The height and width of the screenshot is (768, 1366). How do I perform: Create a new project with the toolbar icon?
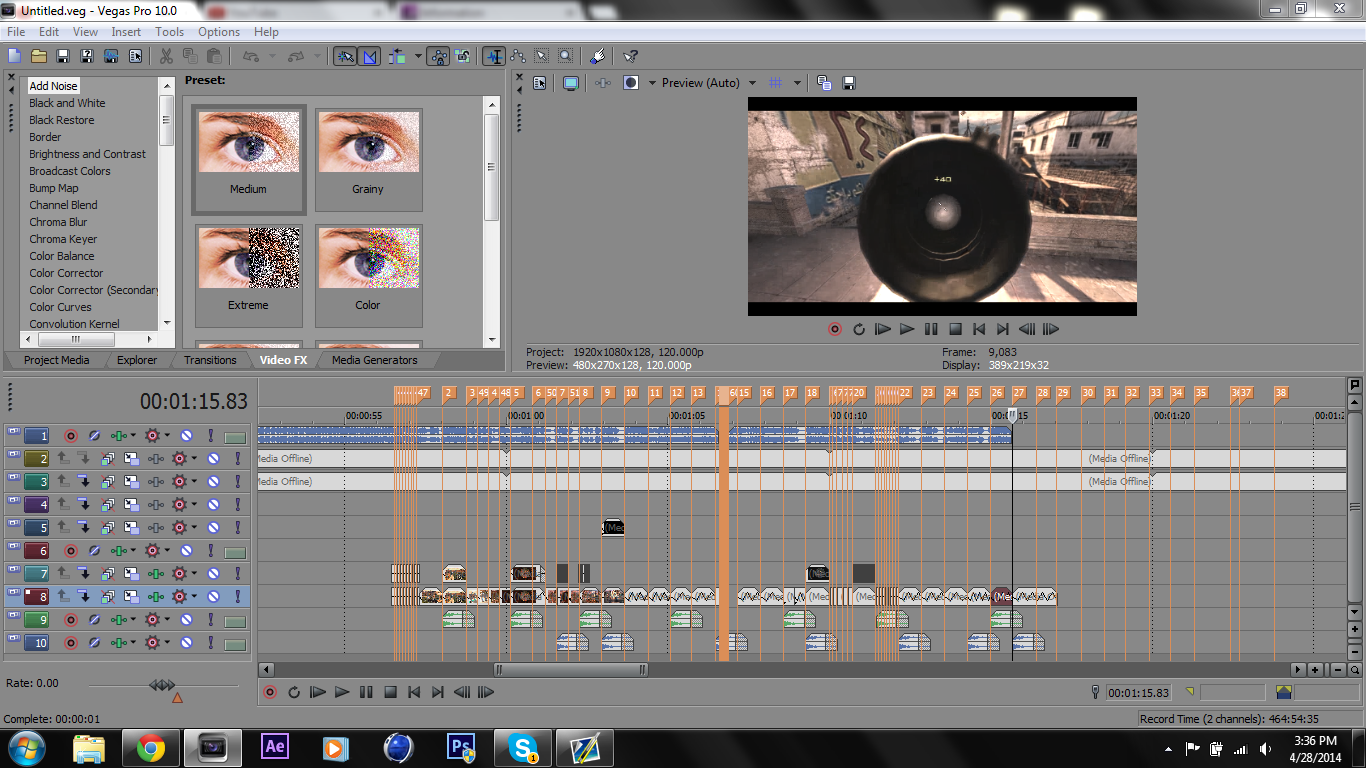point(14,56)
